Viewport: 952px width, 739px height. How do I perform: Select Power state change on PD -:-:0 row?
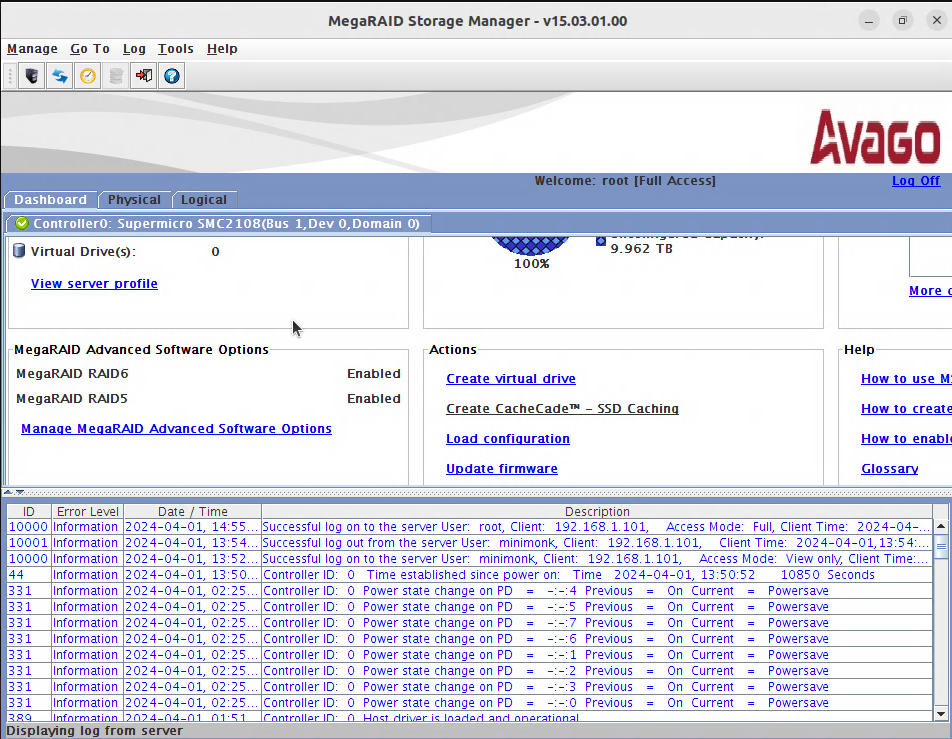[x=470, y=703]
